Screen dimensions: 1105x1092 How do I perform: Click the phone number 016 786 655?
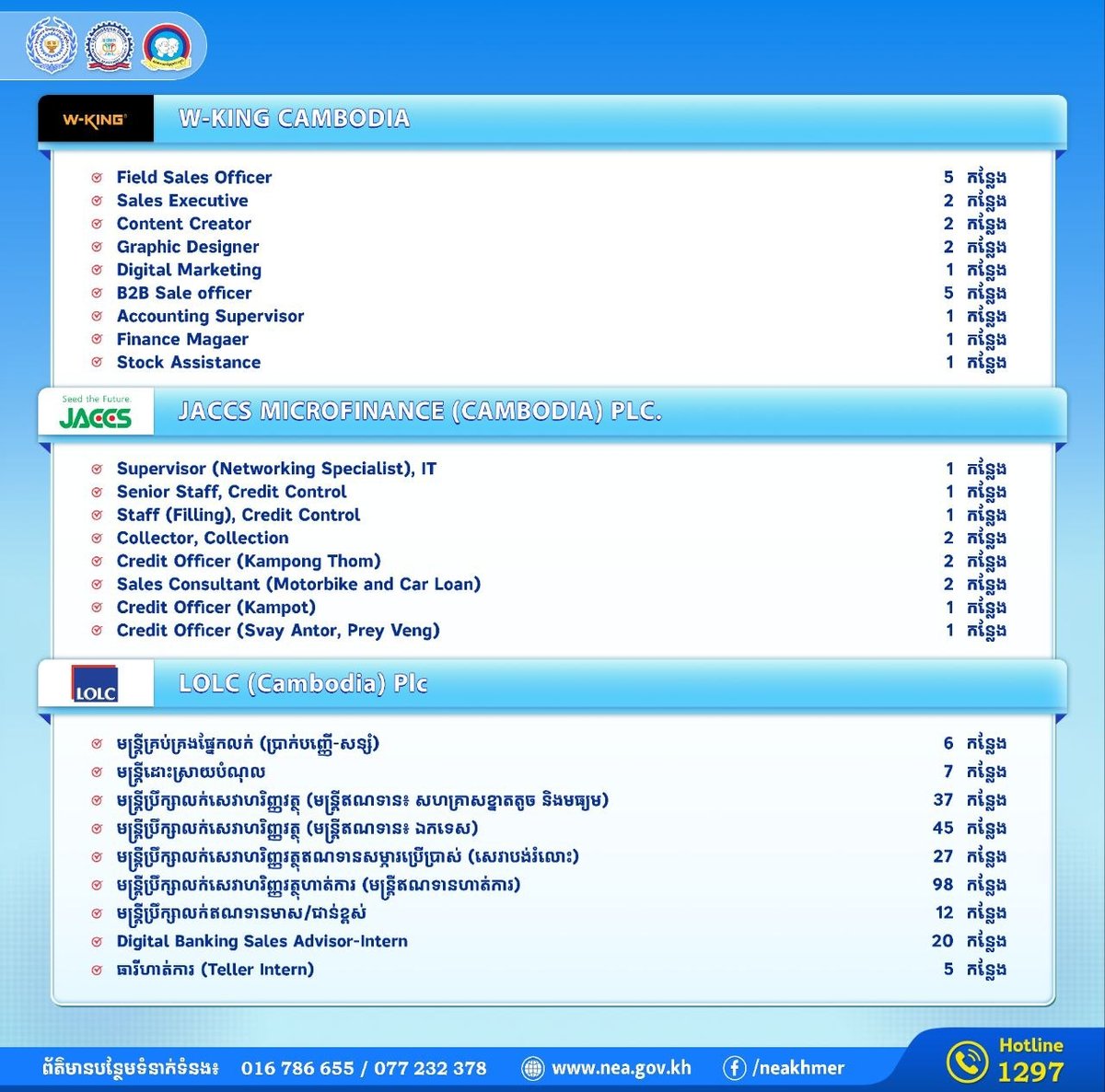pos(297,1068)
